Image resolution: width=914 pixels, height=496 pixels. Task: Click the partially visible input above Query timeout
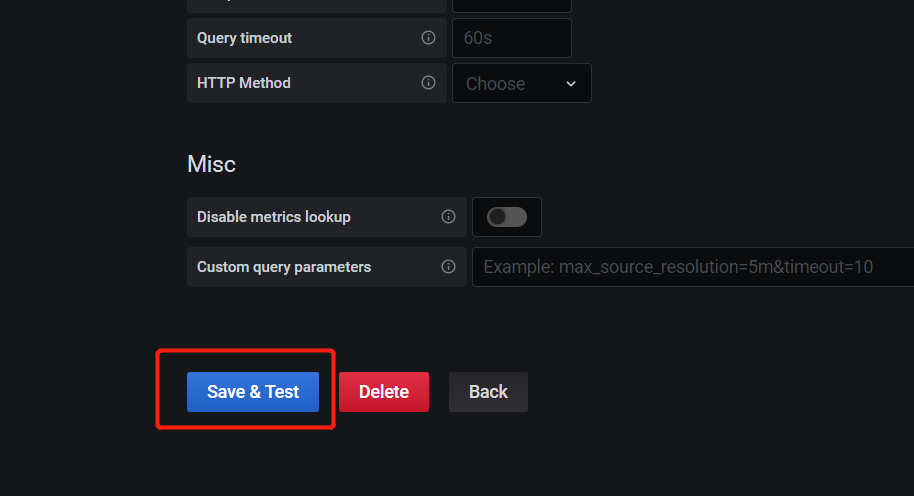pyautogui.click(x=512, y=6)
